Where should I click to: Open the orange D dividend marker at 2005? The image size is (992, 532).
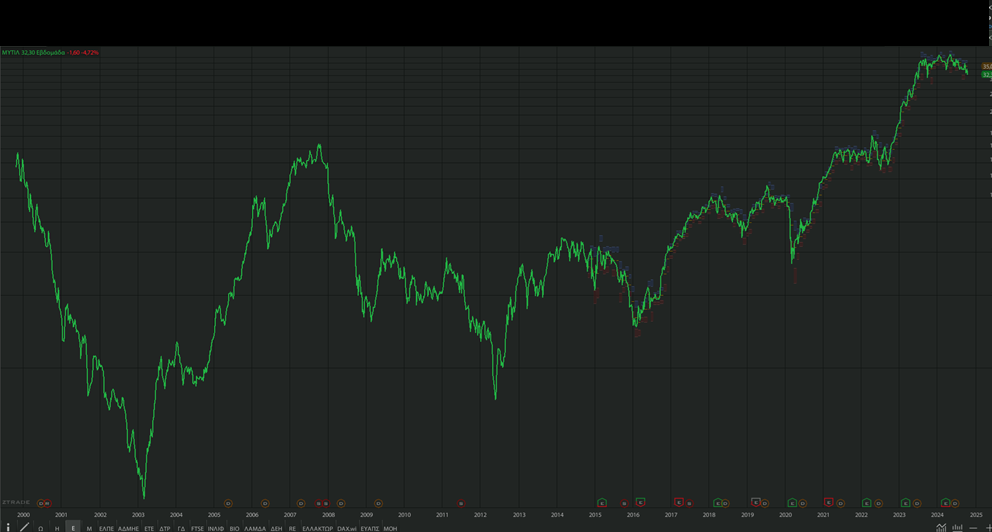click(228, 504)
